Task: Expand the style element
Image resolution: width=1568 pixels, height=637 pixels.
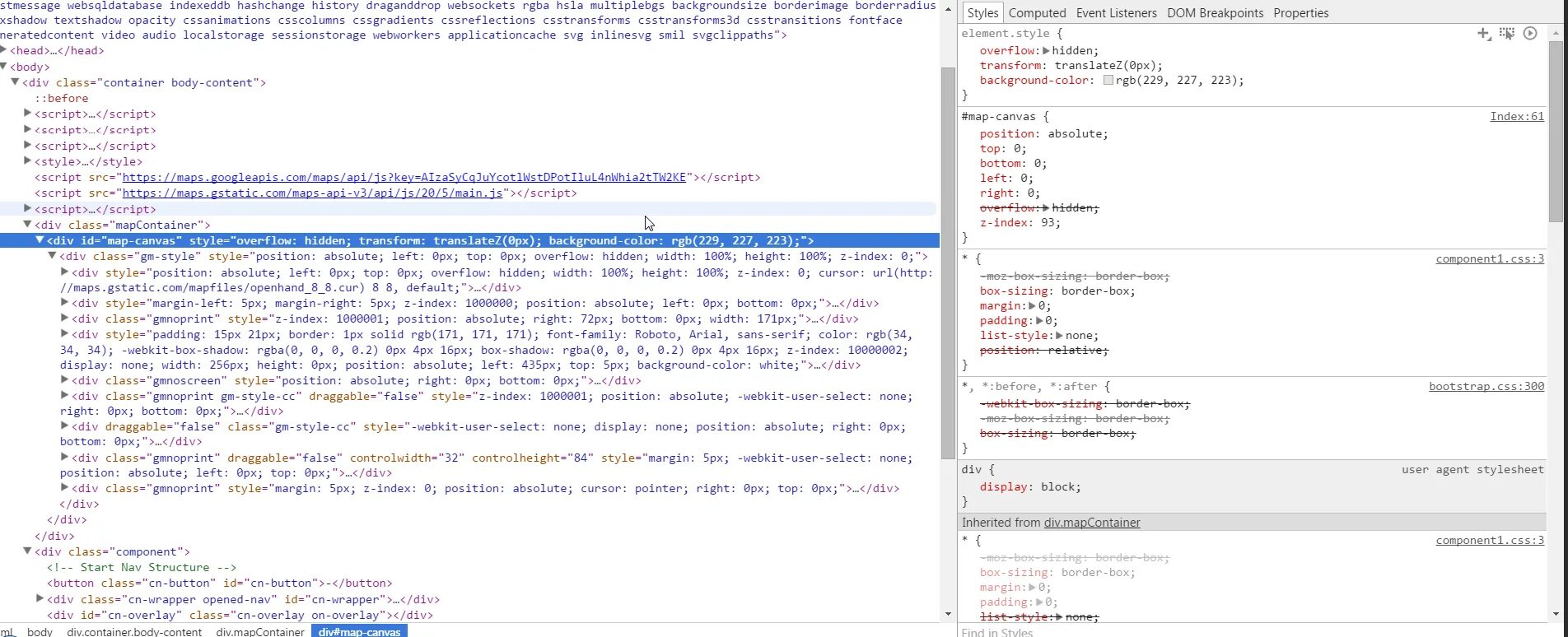Action: coord(27,161)
